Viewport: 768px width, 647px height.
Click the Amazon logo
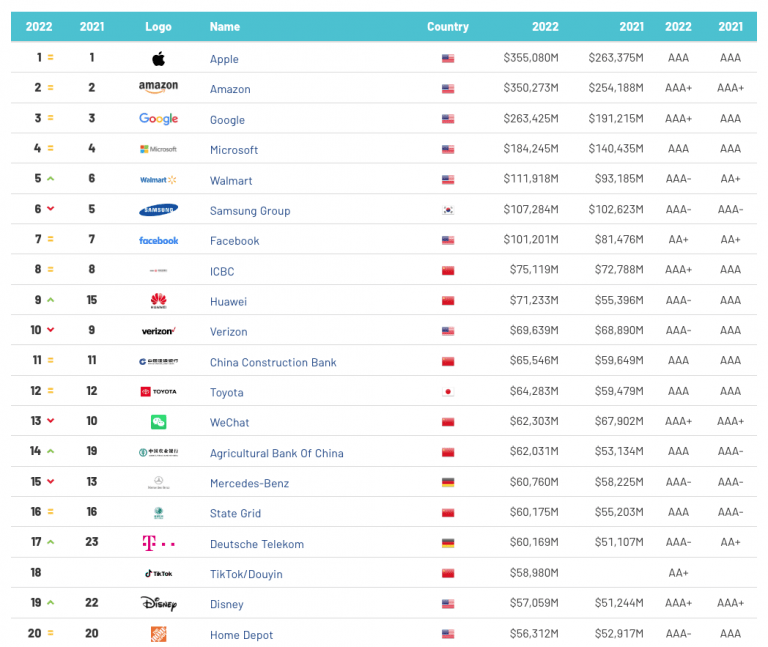coord(158,87)
